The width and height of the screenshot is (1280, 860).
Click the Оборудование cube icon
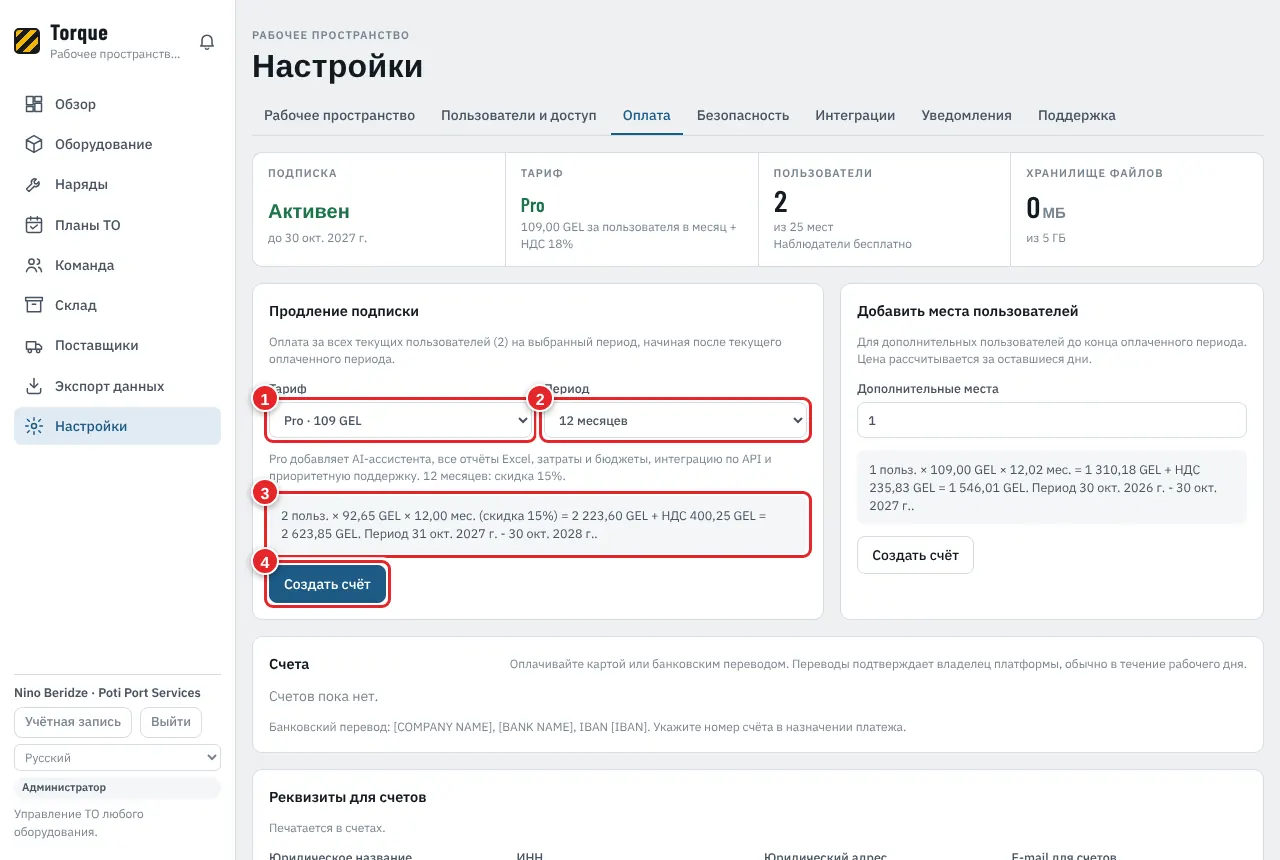[34, 144]
